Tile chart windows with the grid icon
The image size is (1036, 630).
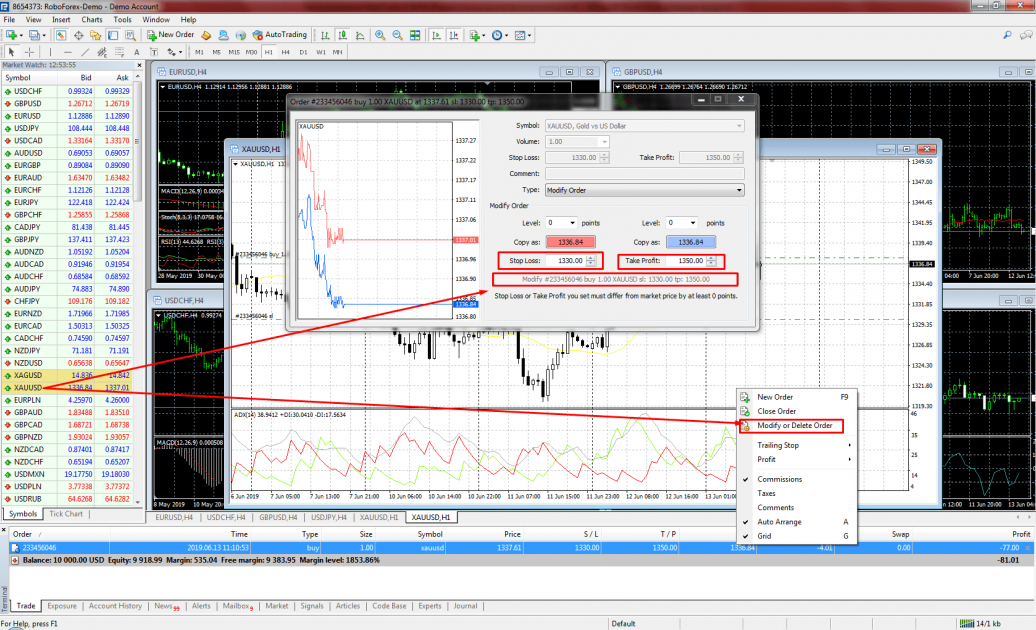coord(415,35)
